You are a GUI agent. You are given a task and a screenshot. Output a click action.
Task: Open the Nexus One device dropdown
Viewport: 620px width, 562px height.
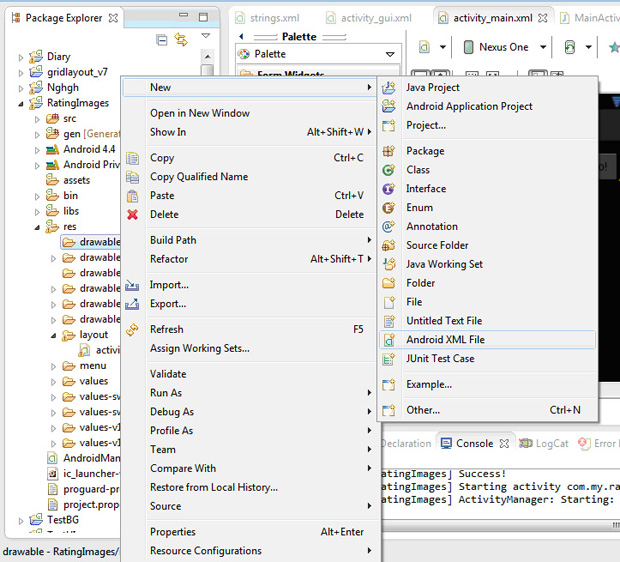(543, 47)
